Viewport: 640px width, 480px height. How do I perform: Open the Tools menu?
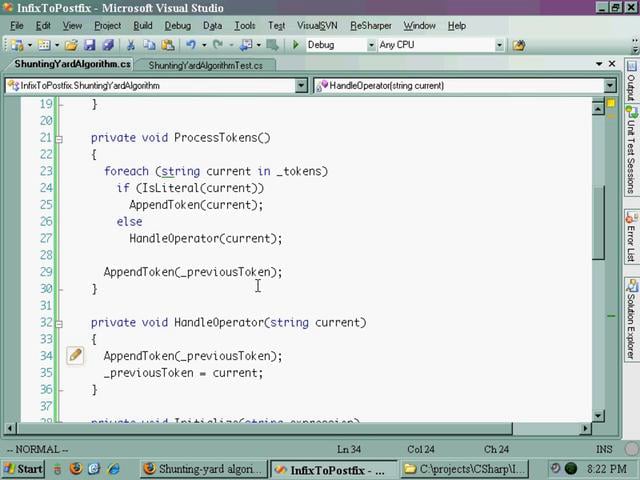(244, 26)
